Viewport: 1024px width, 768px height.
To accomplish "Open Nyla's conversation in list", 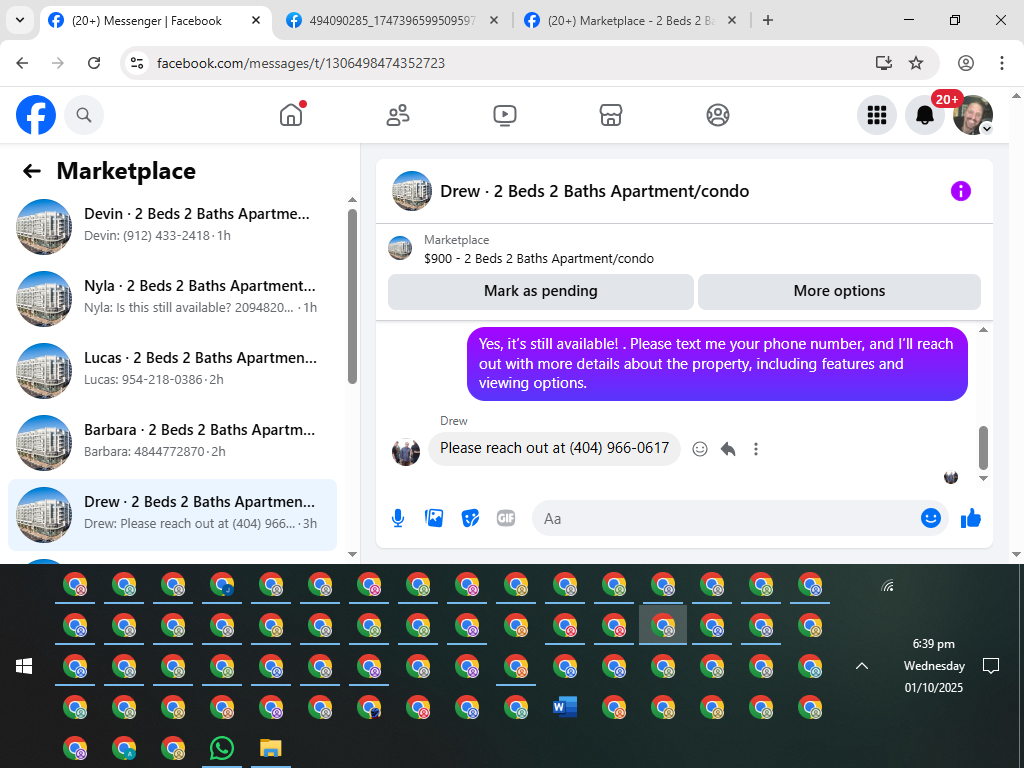I will click(172, 298).
